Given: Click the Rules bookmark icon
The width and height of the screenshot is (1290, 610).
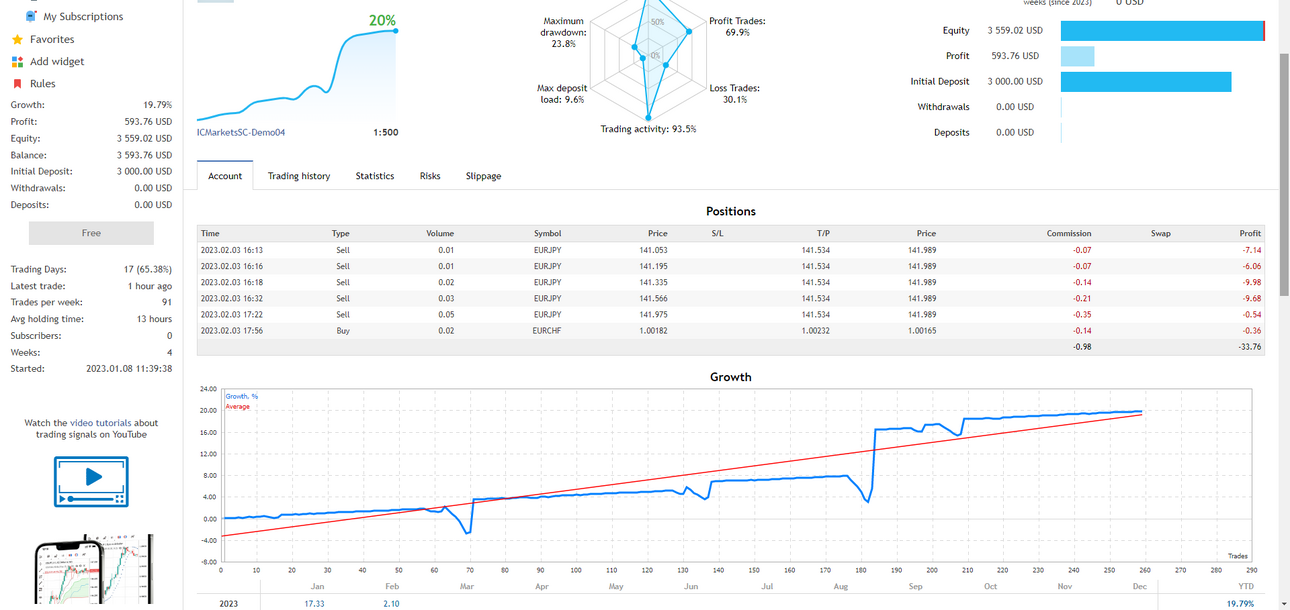Looking at the screenshot, I should (x=17, y=84).
